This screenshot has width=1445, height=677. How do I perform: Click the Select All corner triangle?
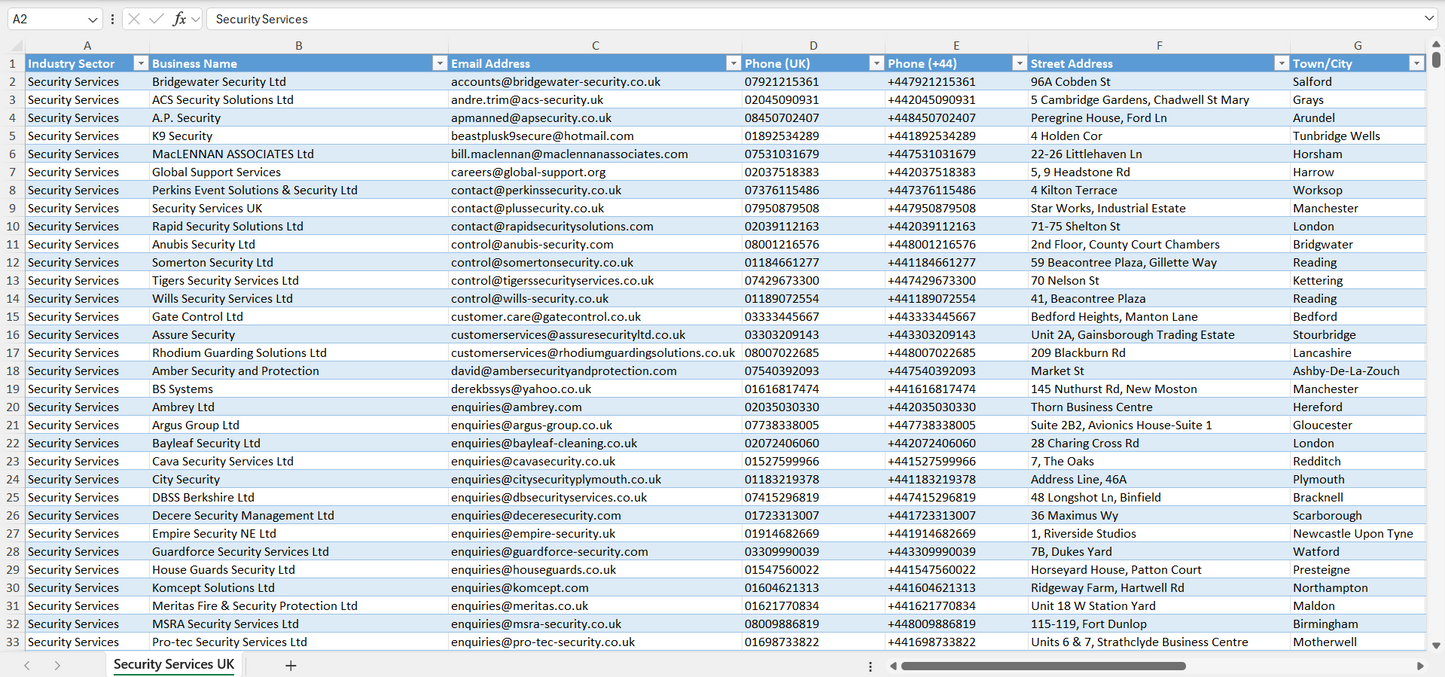pyautogui.click(x=17, y=45)
